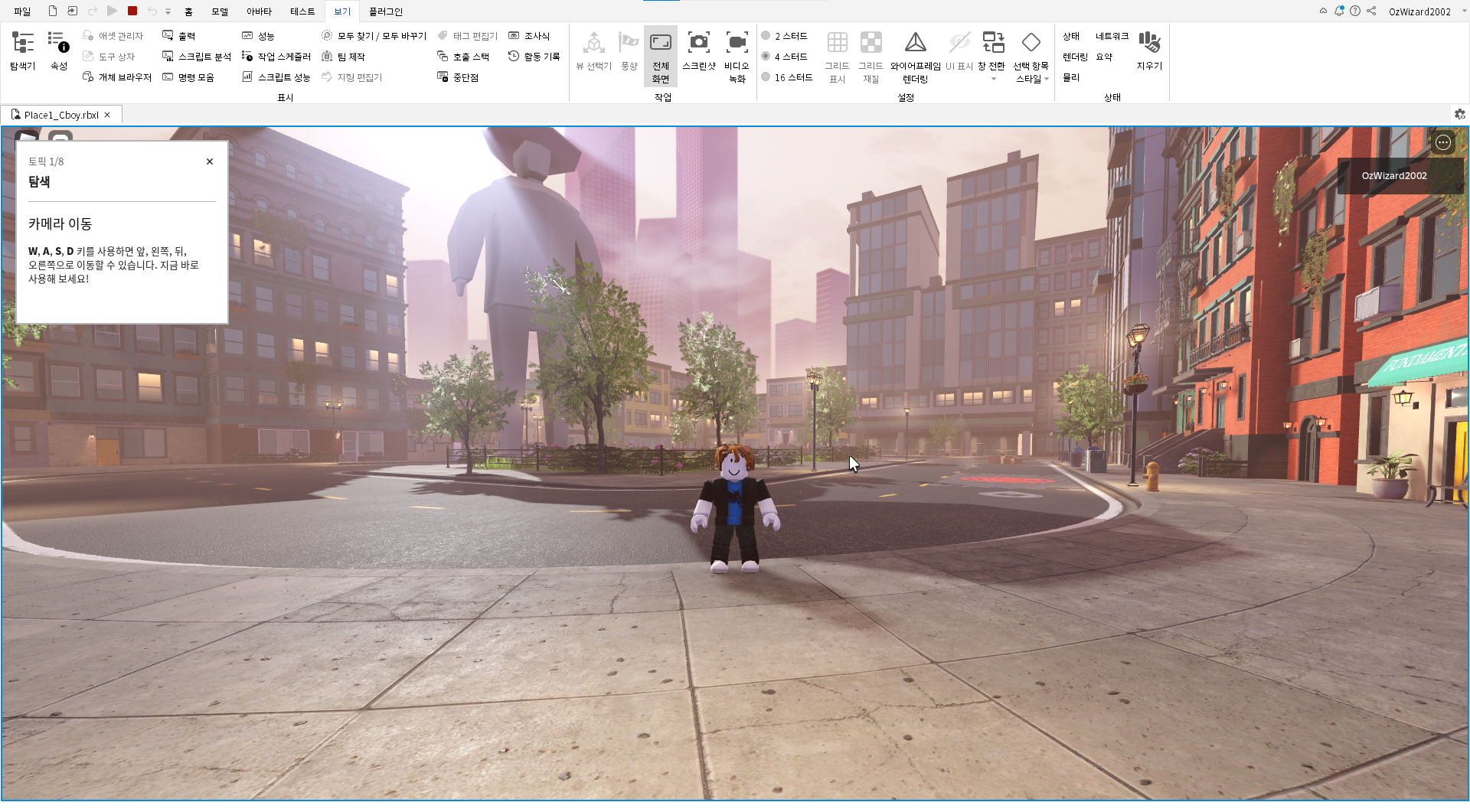Toggle 전체 화면 full screen mode
This screenshot has height=812, width=1470.
pyautogui.click(x=661, y=57)
